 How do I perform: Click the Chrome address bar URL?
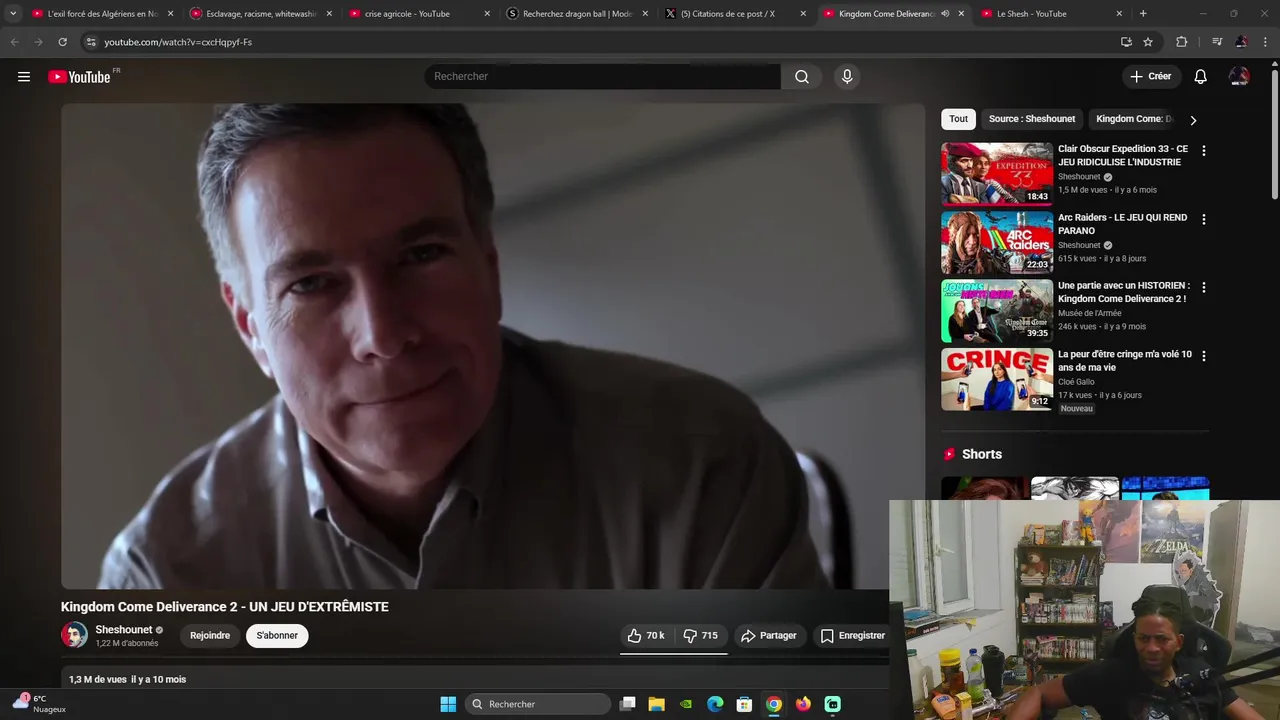pos(178,42)
